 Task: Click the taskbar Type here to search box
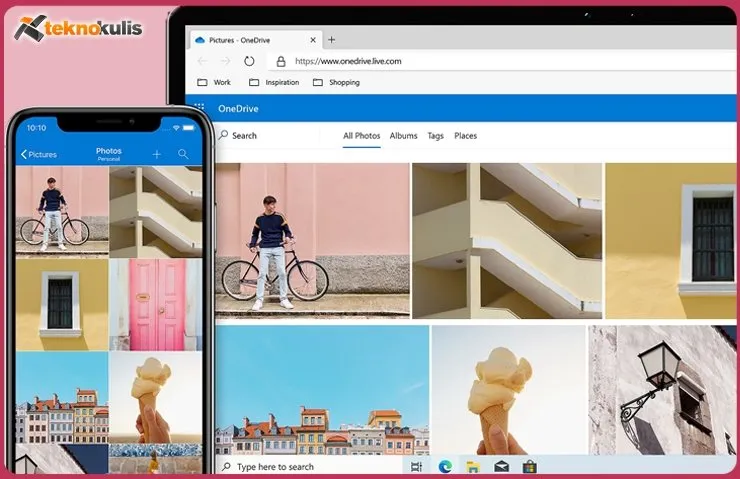tap(309, 466)
